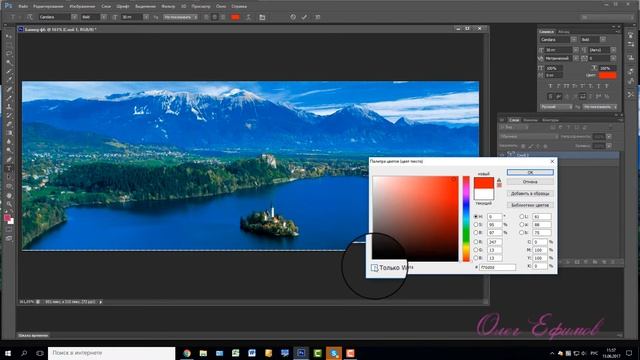Image resolution: width=640 pixels, height=360 pixels.
Task: Open anti-aliasing dropdown in options bar
Action: point(181,17)
